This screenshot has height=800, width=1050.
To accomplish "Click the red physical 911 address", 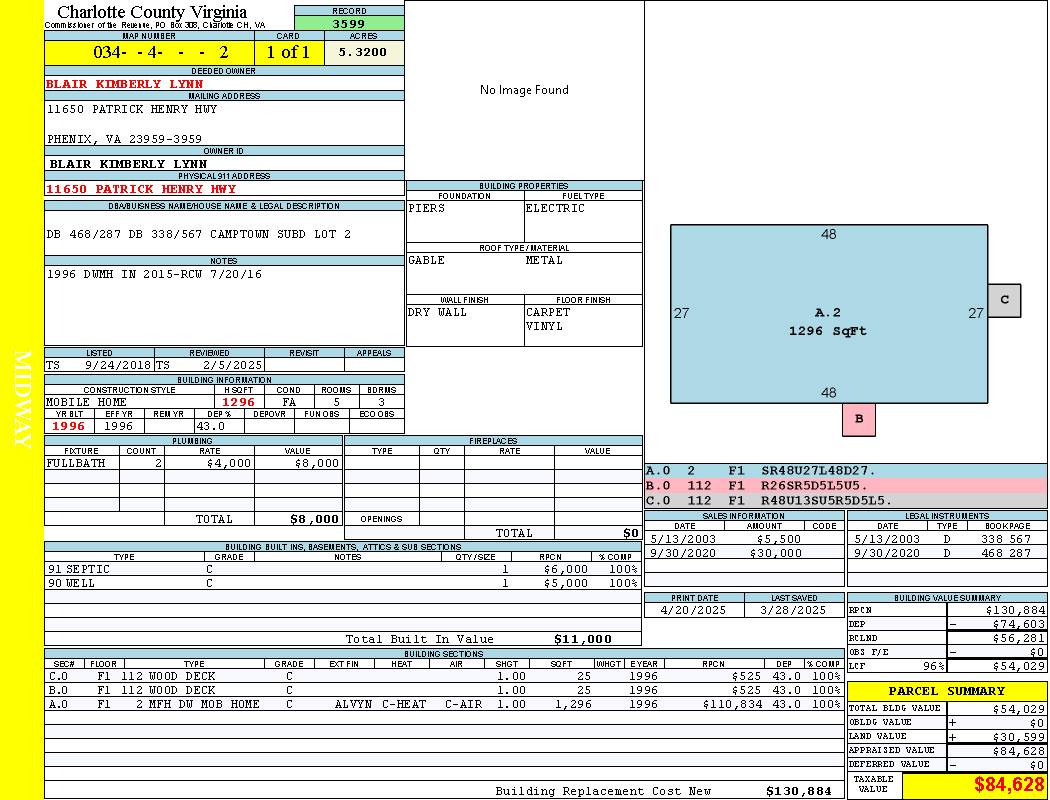I will point(141,189).
